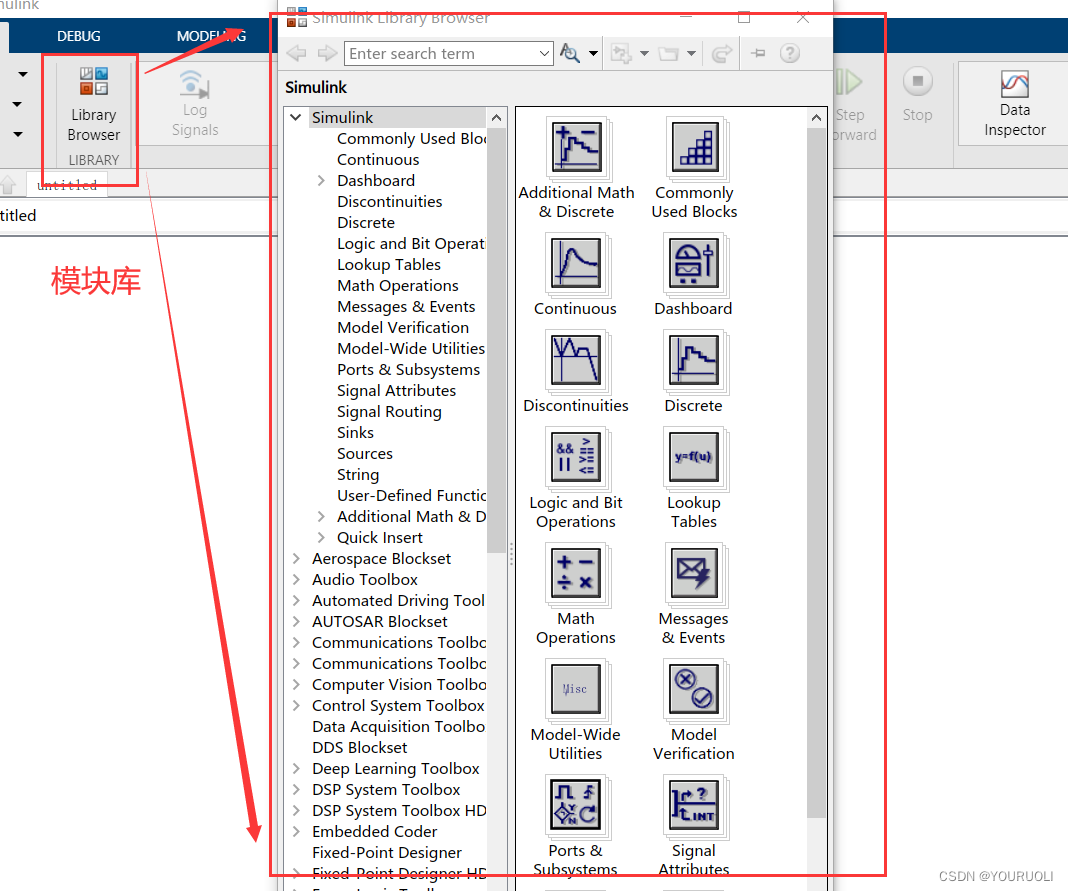Open Model-Wide Utilities library icon

[576, 689]
